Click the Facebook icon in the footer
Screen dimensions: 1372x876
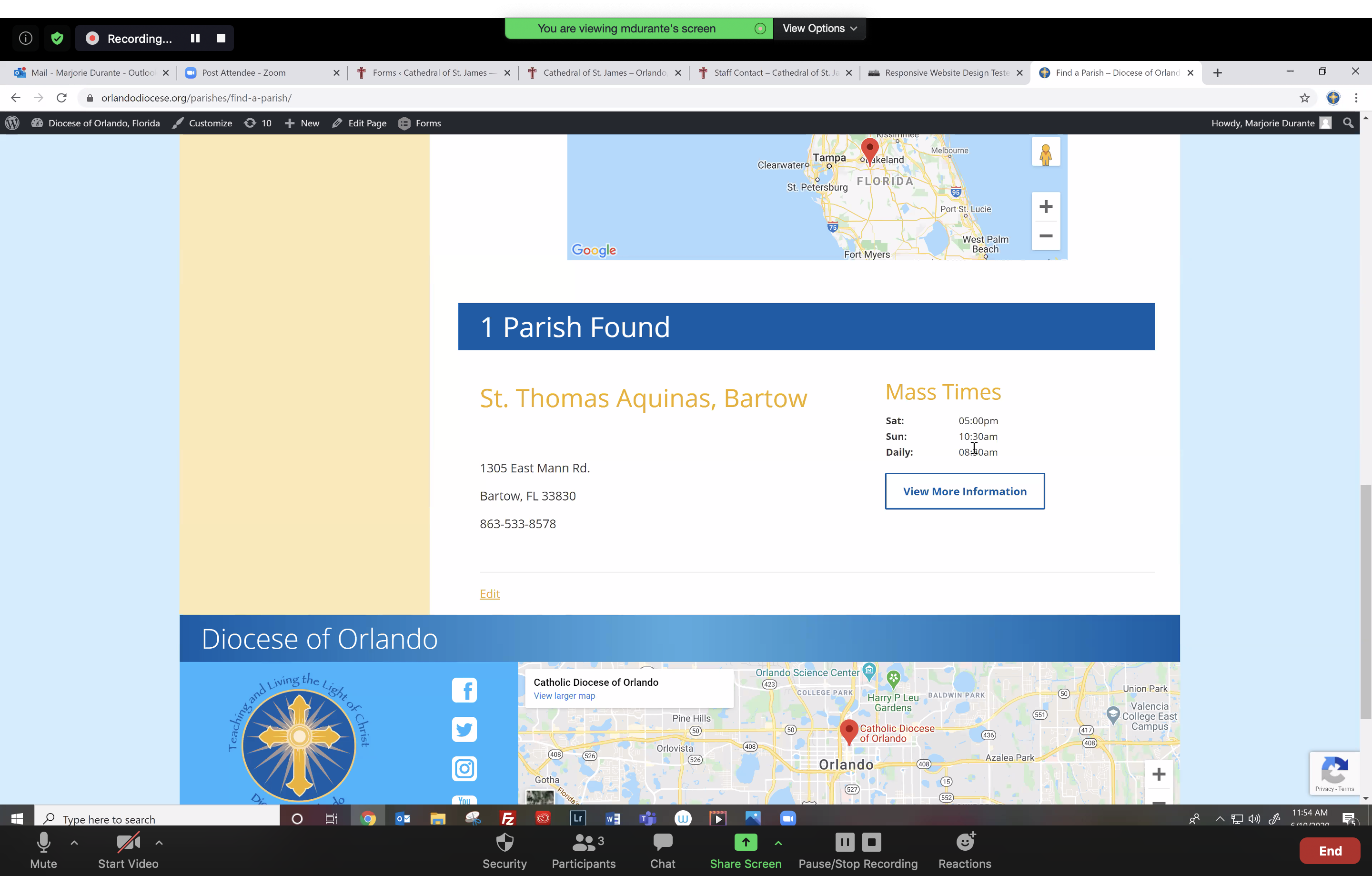(x=464, y=690)
